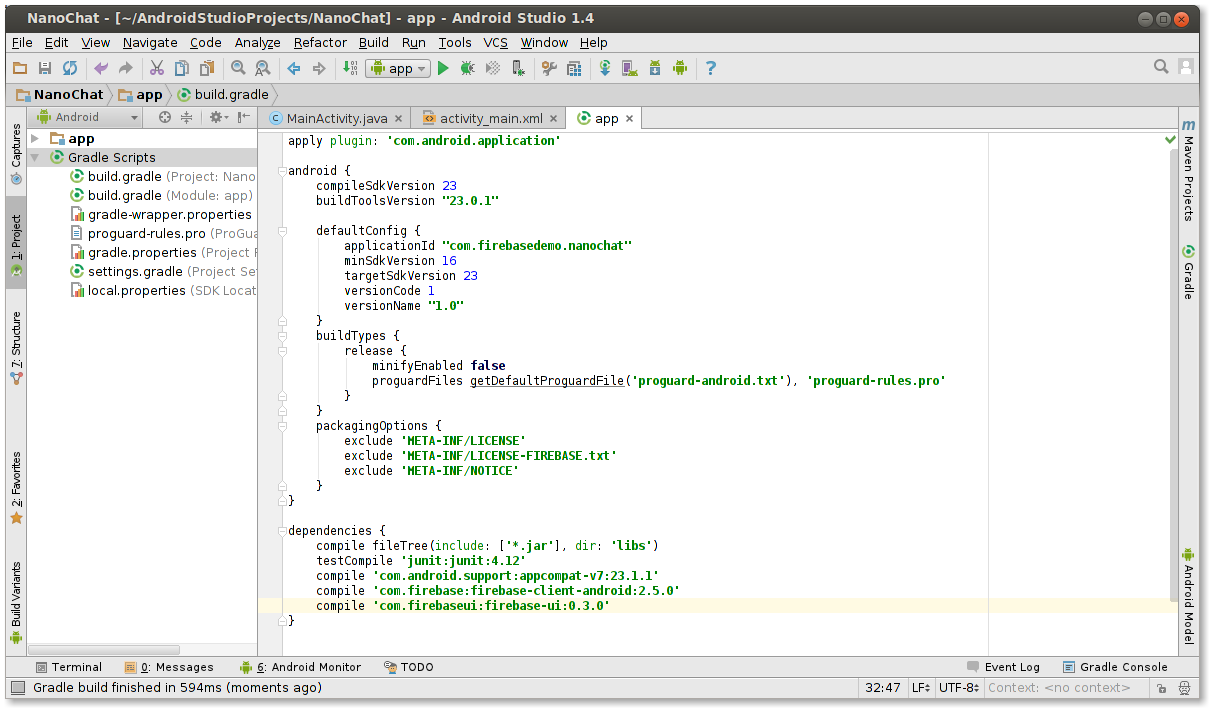
Task: Collapse all in Project panel
Action: click(x=186, y=117)
